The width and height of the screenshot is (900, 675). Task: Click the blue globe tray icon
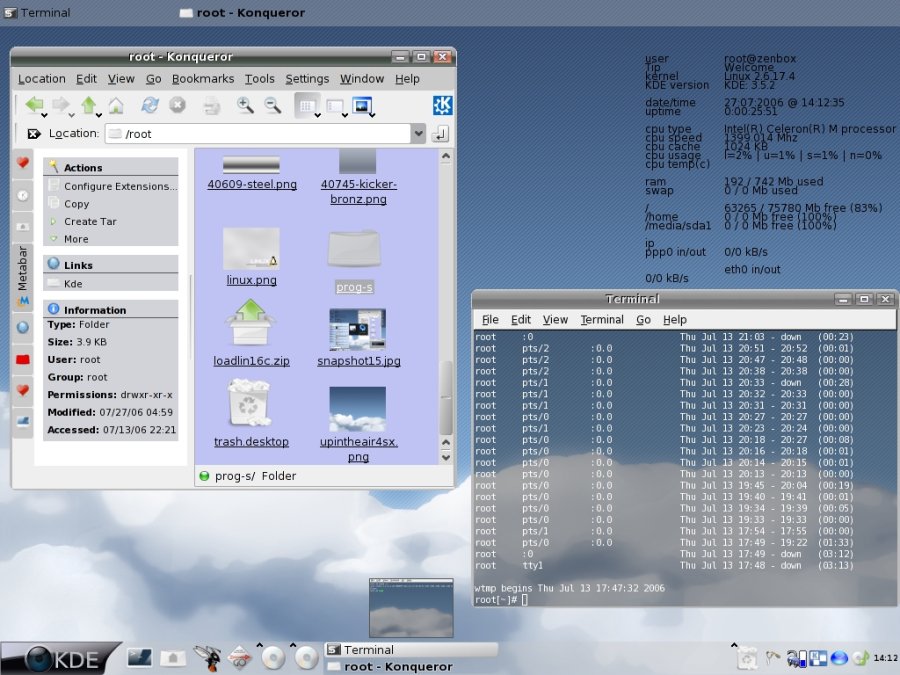tap(839, 658)
